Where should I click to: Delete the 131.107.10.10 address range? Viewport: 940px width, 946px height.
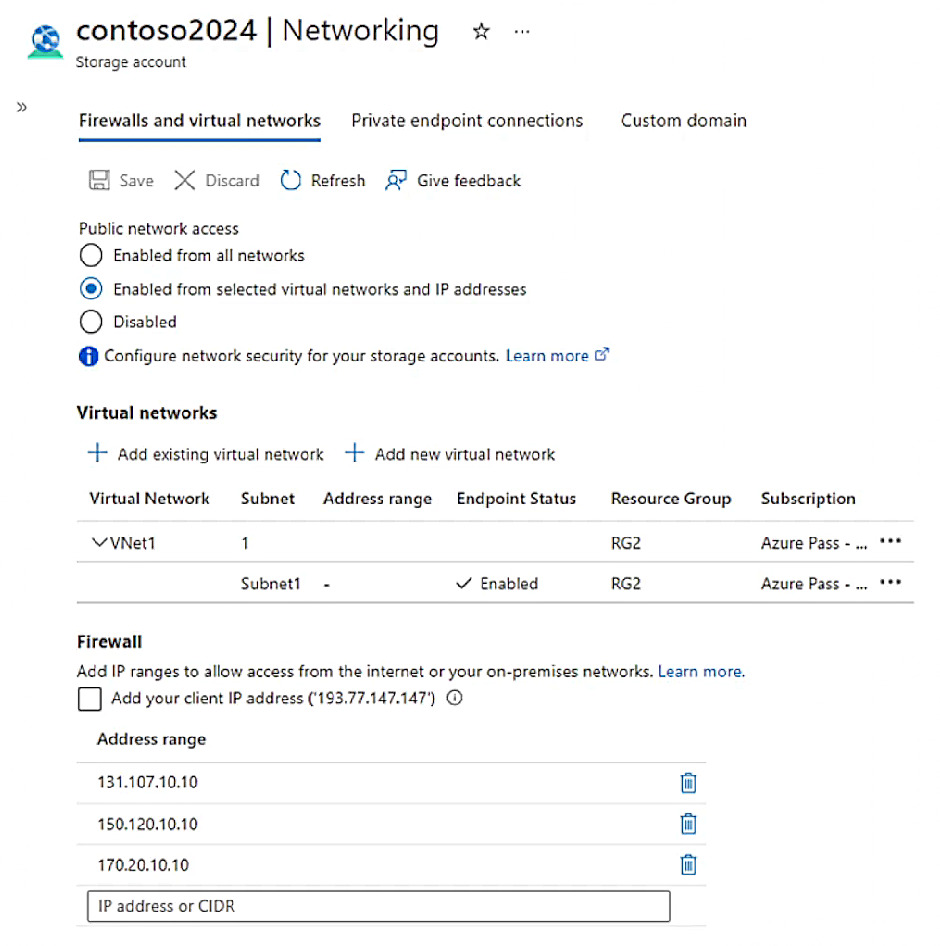[688, 783]
